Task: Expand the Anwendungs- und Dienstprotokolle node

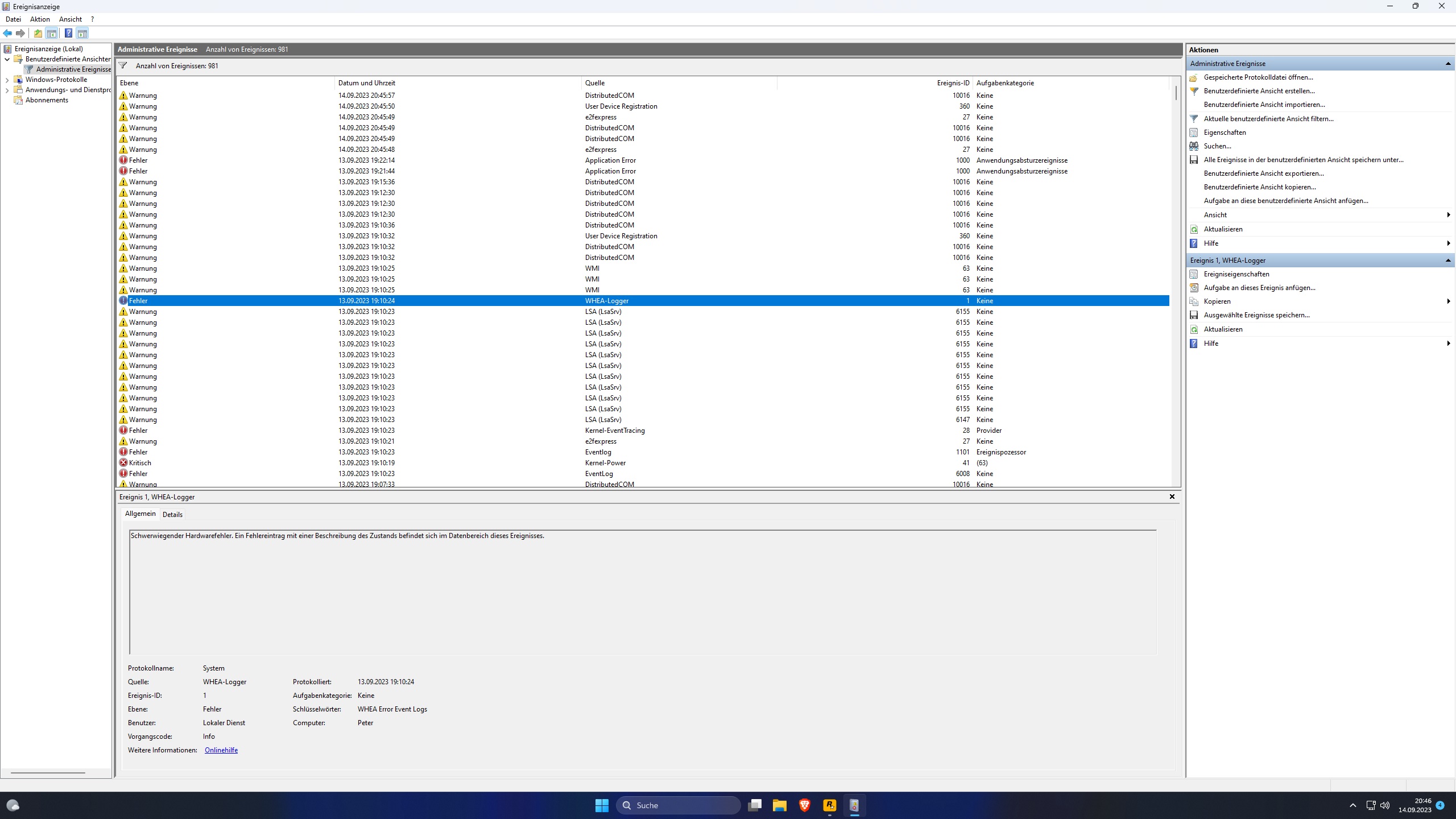Action: [7, 90]
